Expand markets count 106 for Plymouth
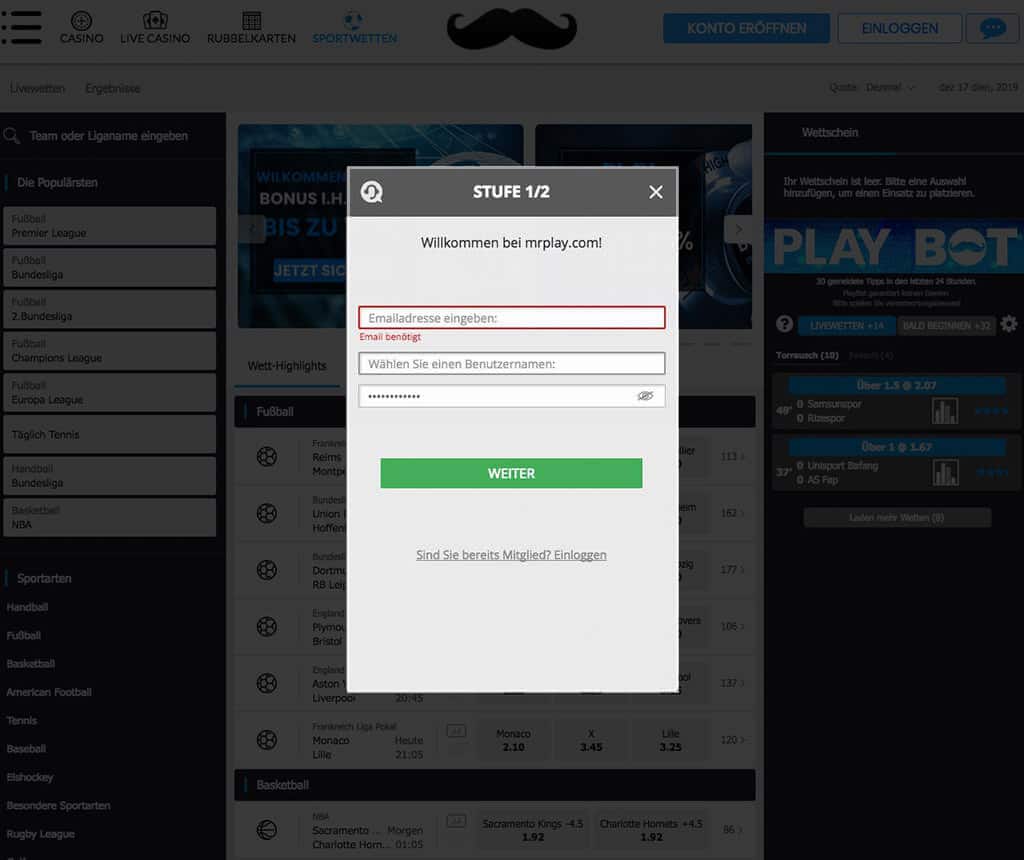The image size is (1024, 860). (x=732, y=626)
